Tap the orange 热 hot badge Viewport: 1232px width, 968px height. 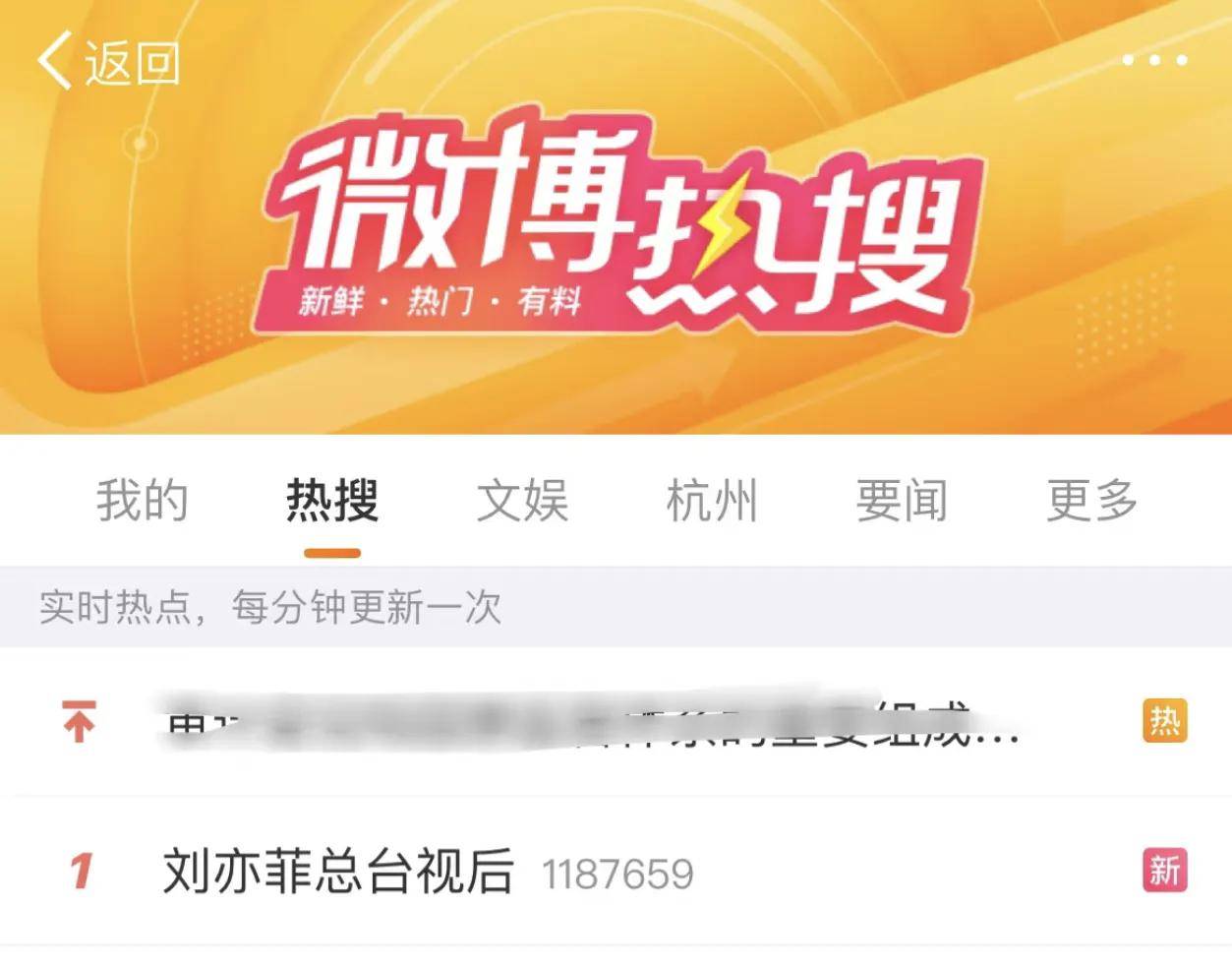1164,721
